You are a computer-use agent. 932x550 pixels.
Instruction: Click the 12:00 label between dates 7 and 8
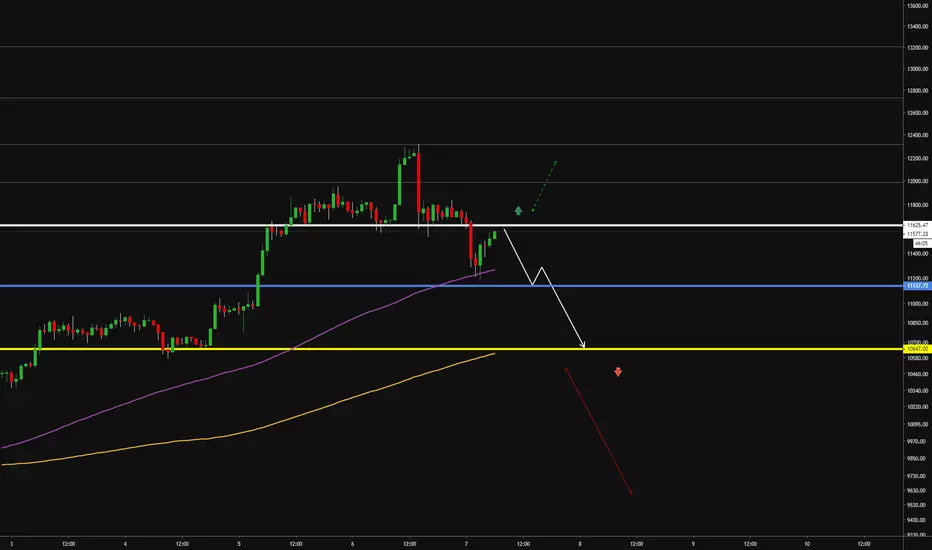pyautogui.click(x=523, y=543)
